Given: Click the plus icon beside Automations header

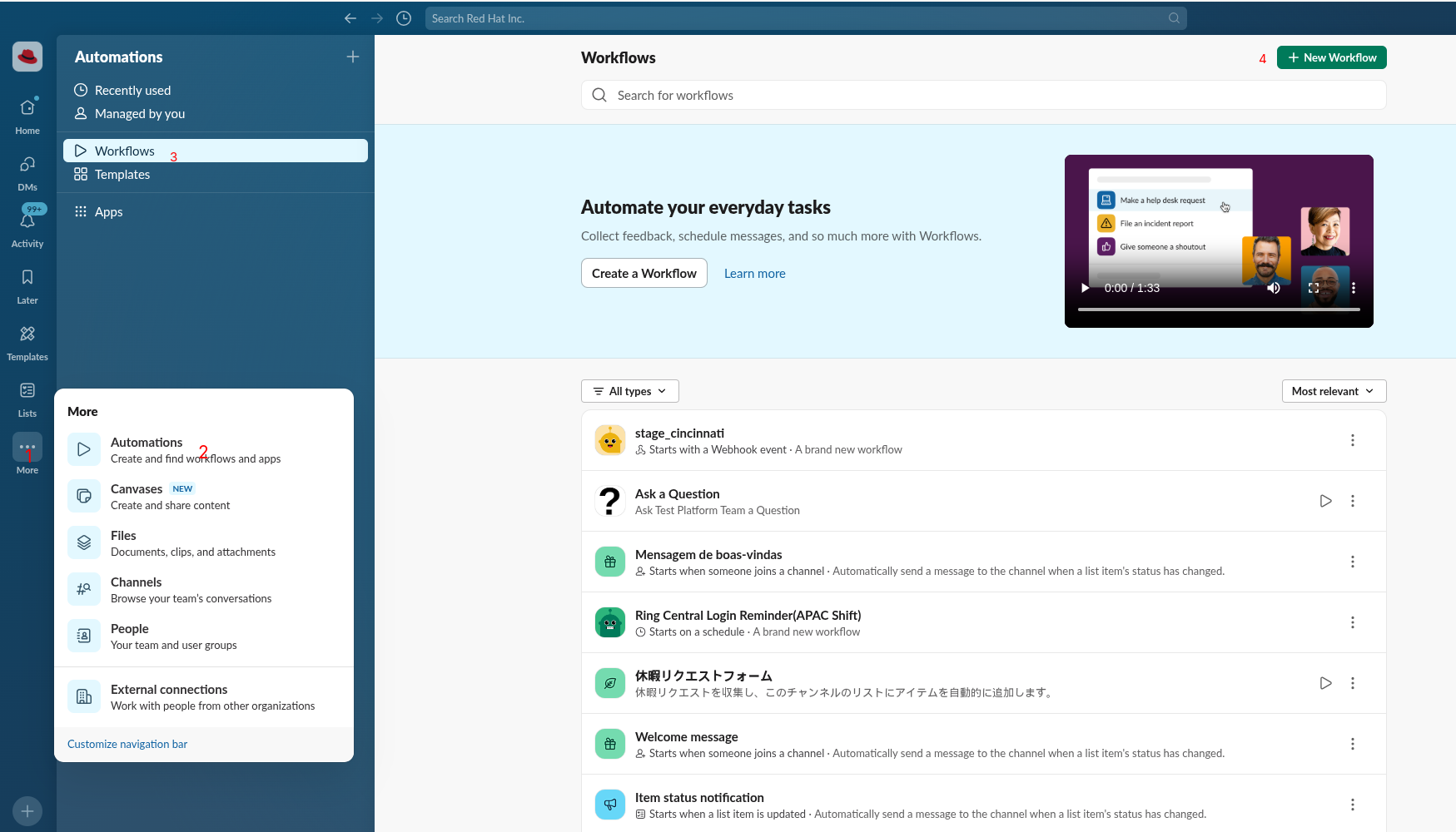Looking at the screenshot, I should [353, 57].
